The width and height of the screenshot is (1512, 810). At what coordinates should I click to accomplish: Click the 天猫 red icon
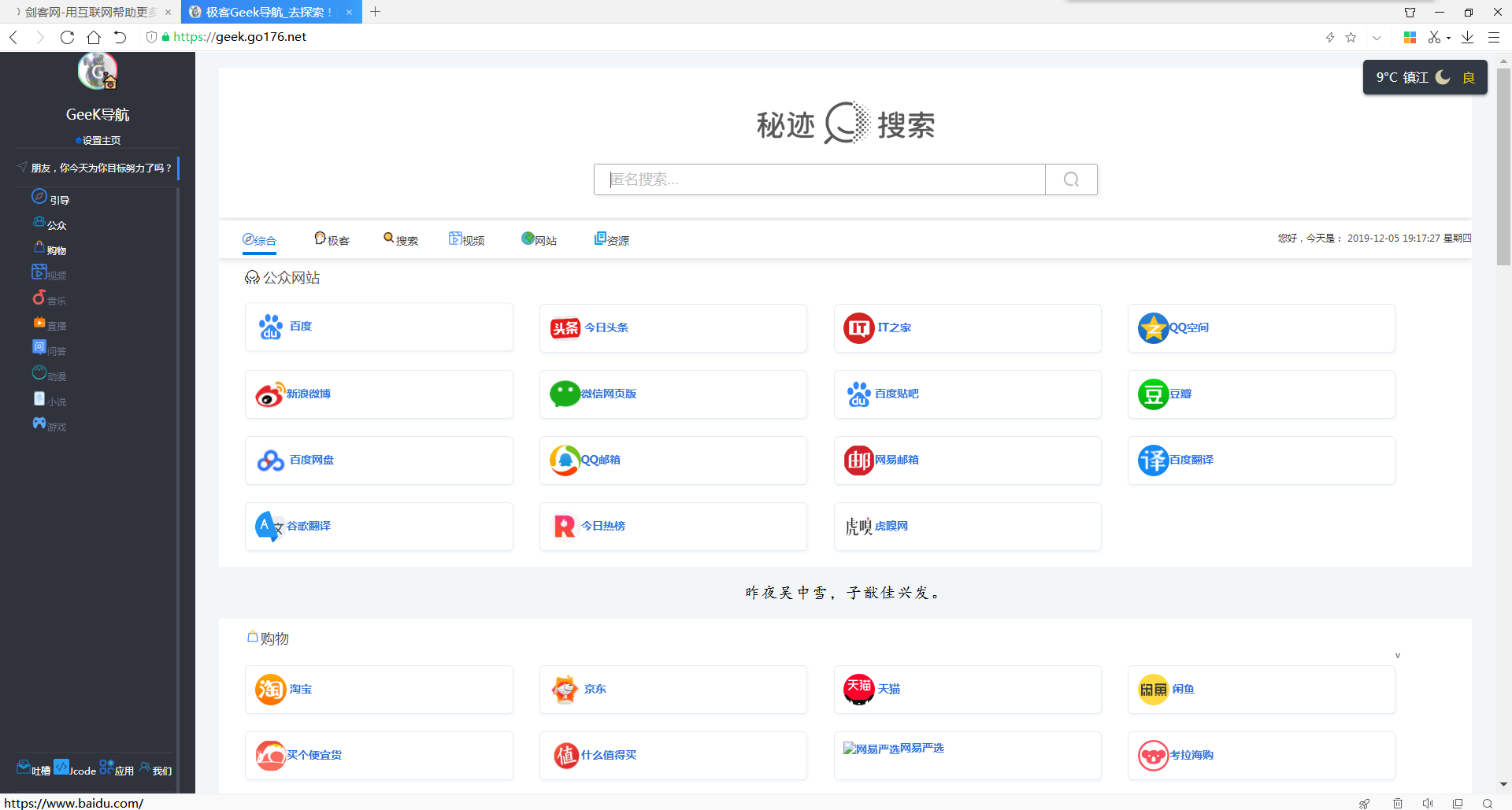858,690
